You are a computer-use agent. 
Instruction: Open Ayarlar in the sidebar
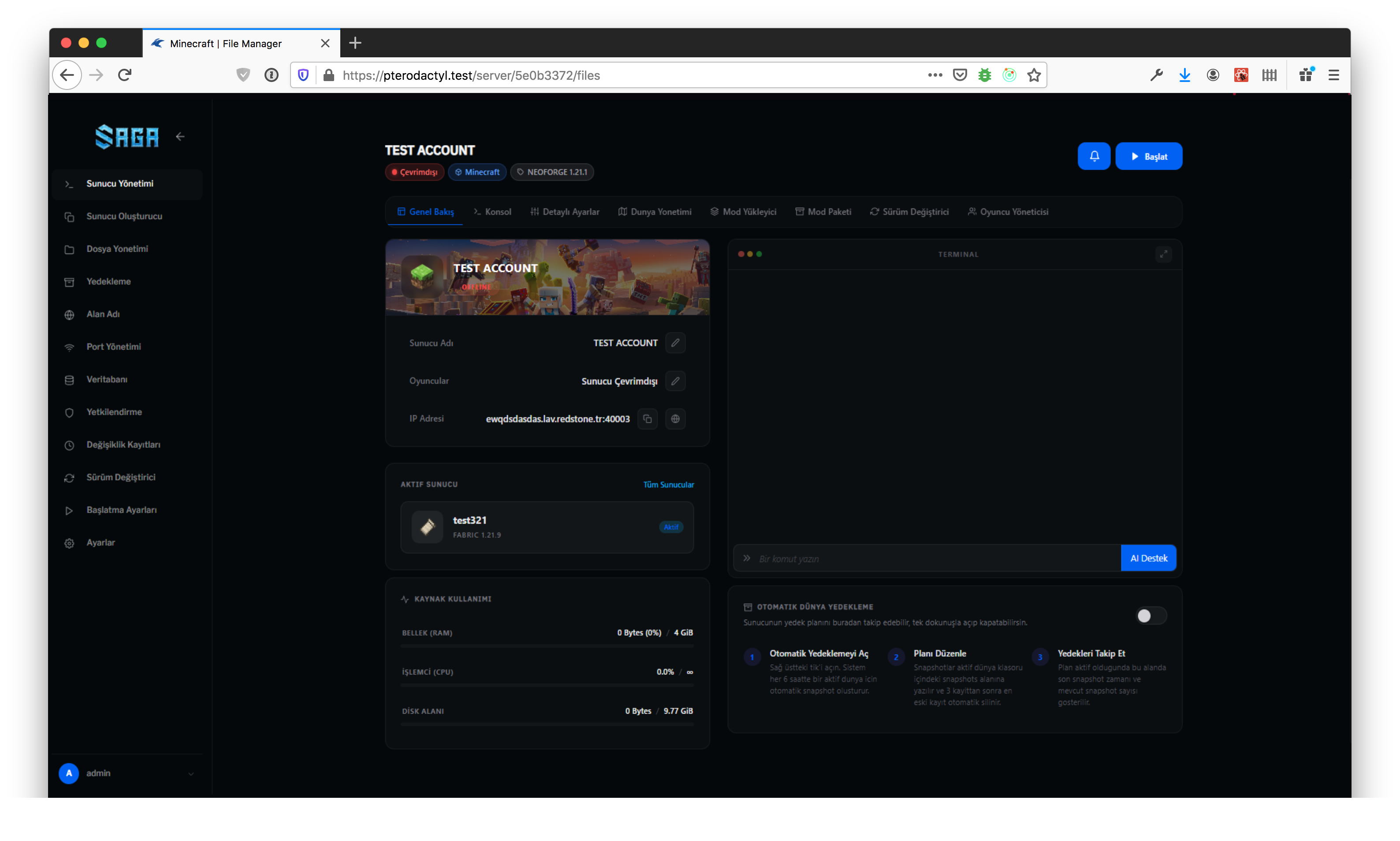[x=127, y=542]
